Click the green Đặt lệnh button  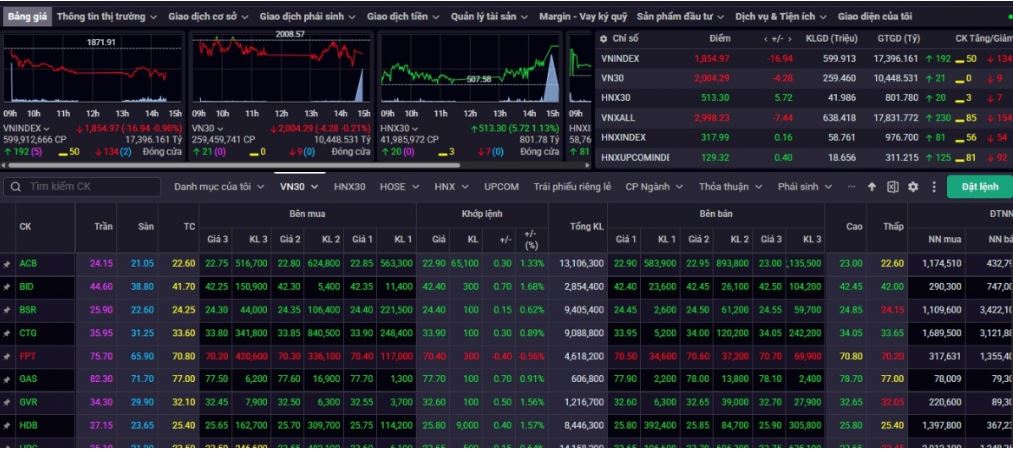979,187
